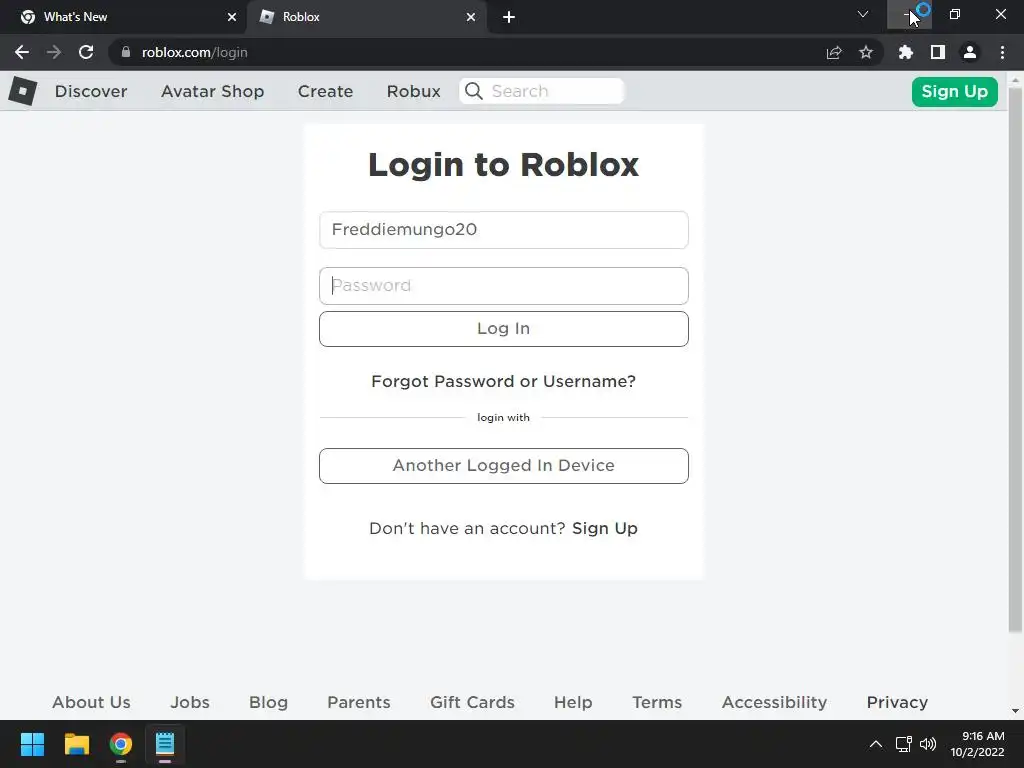
Task: Click the search magnifier icon
Action: point(474,91)
